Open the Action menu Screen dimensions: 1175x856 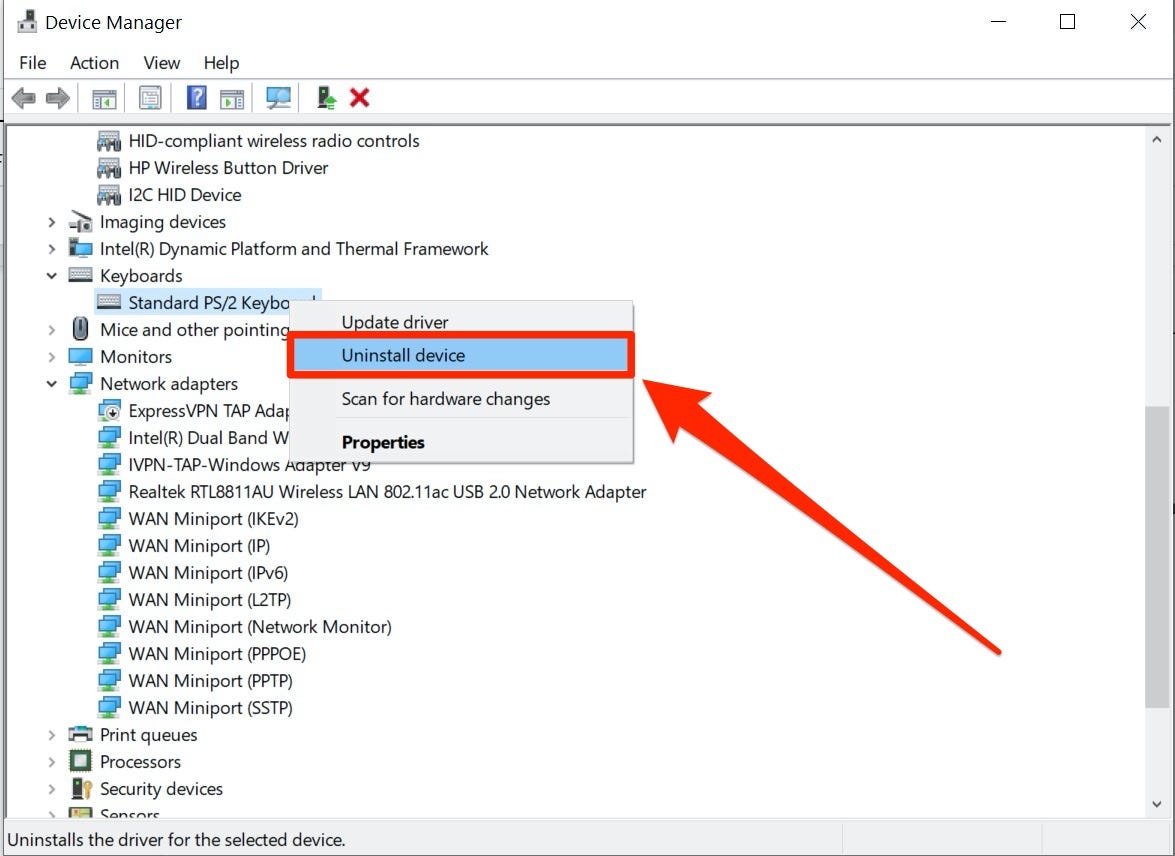pyautogui.click(x=94, y=63)
